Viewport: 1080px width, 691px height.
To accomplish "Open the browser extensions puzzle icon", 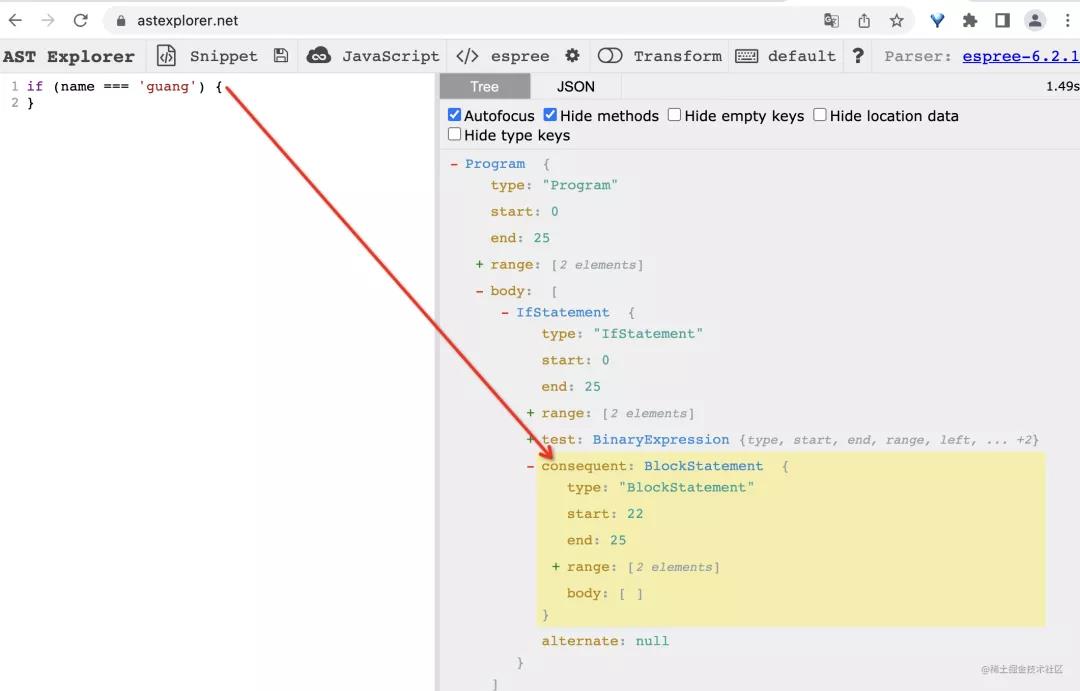I will (x=969, y=20).
